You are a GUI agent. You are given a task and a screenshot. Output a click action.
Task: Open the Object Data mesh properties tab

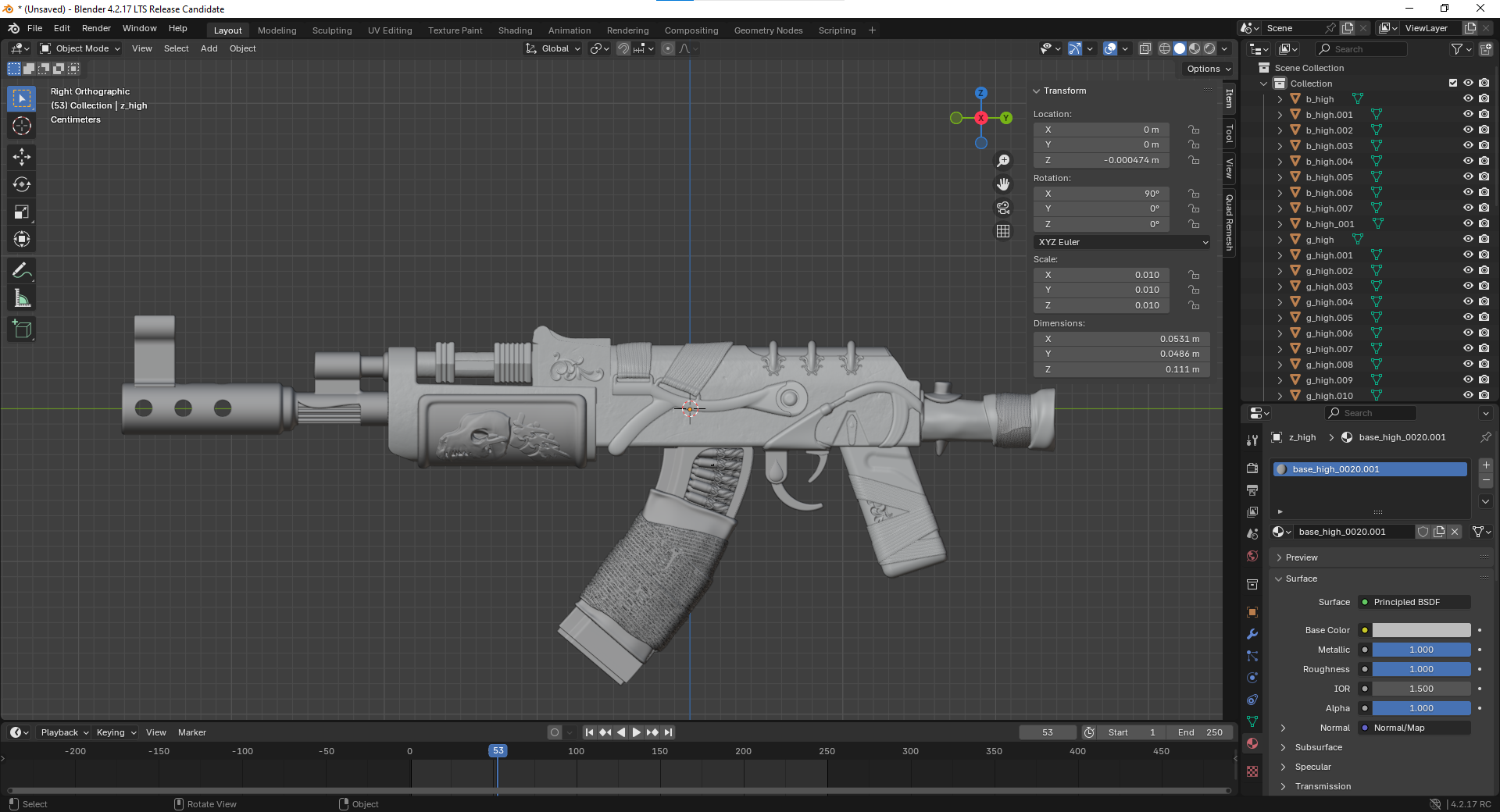click(1252, 721)
